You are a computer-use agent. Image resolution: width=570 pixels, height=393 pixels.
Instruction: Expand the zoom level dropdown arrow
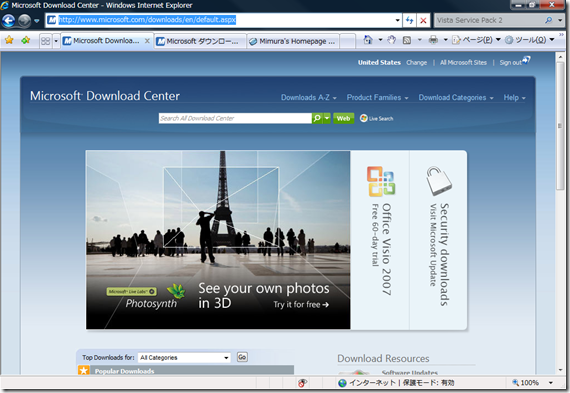(551, 383)
